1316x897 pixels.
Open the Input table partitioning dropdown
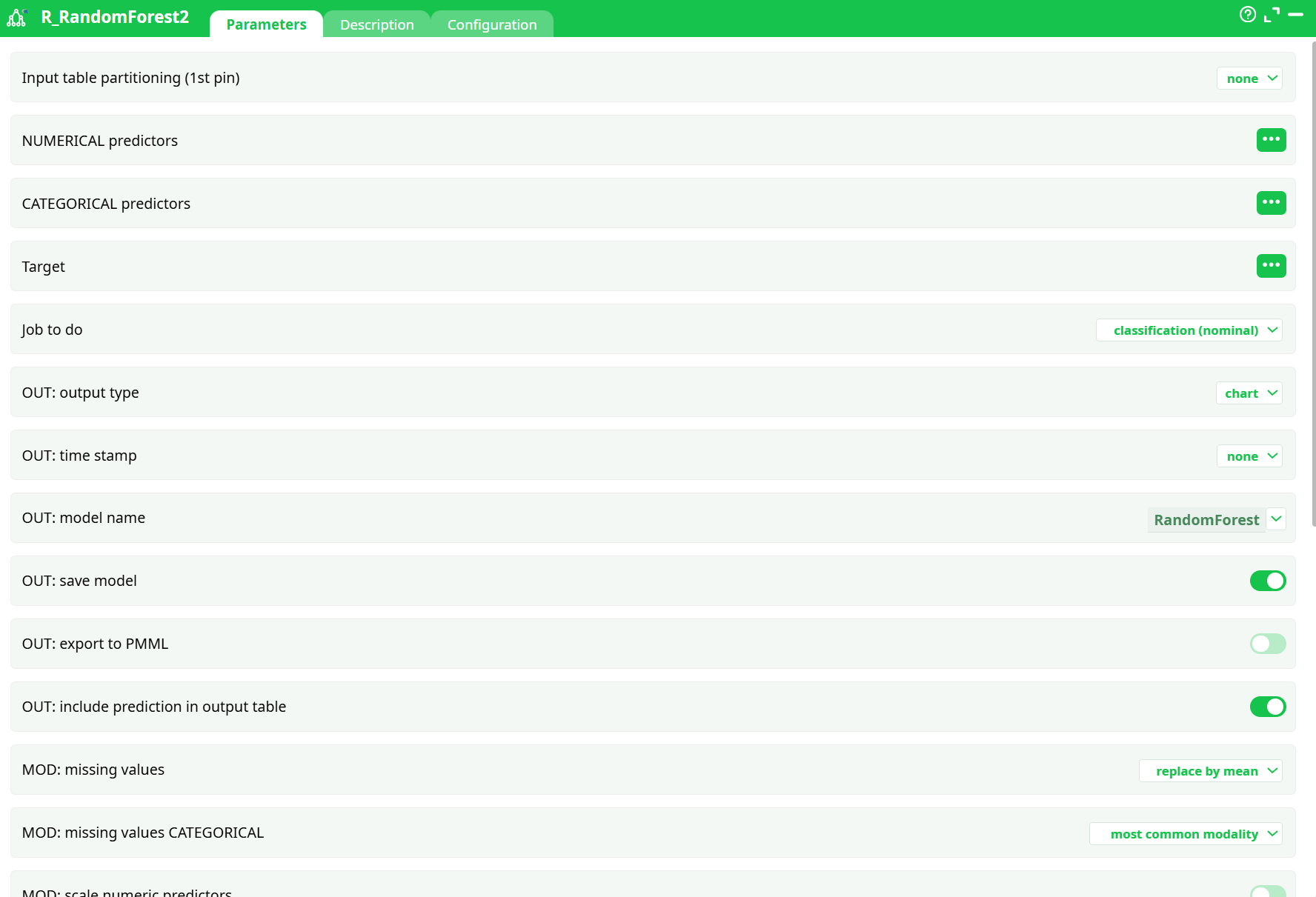(x=1249, y=78)
